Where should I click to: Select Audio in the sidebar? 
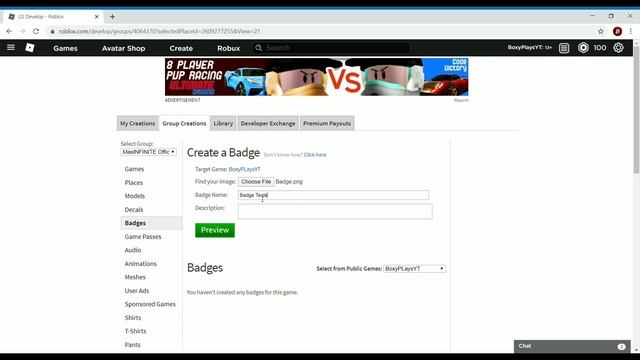(x=133, y=250)
